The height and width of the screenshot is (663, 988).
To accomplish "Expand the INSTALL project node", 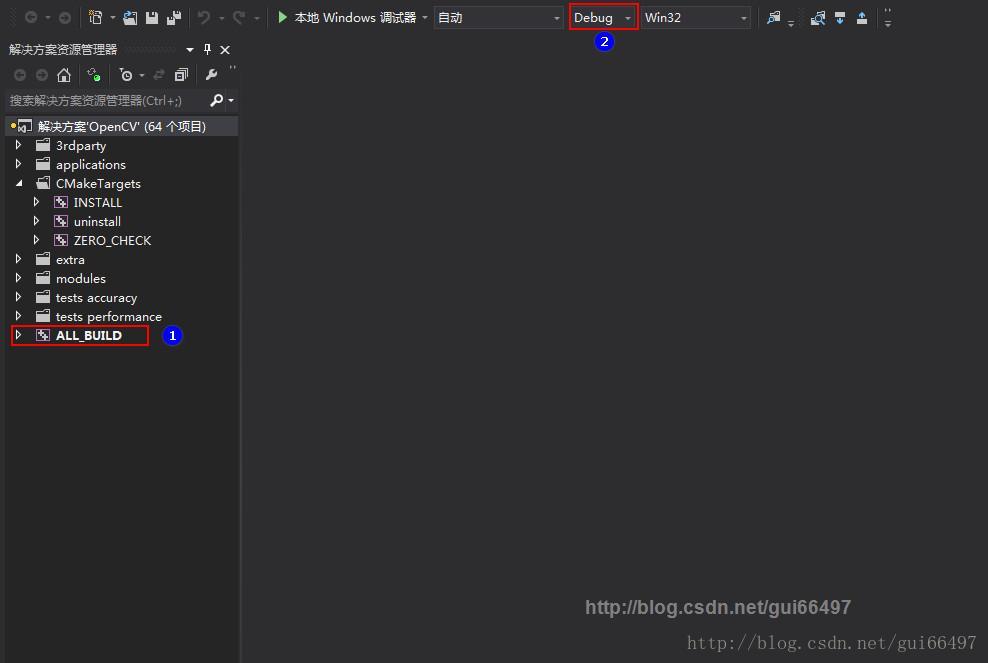I will (36, 202).
